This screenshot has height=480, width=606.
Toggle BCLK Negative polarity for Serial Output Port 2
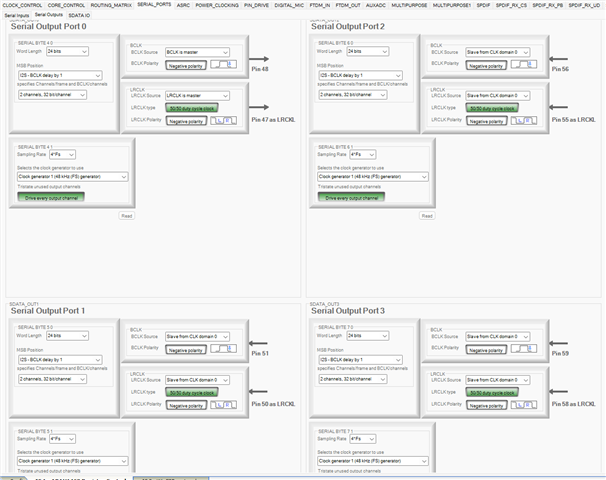click(486, 65)
